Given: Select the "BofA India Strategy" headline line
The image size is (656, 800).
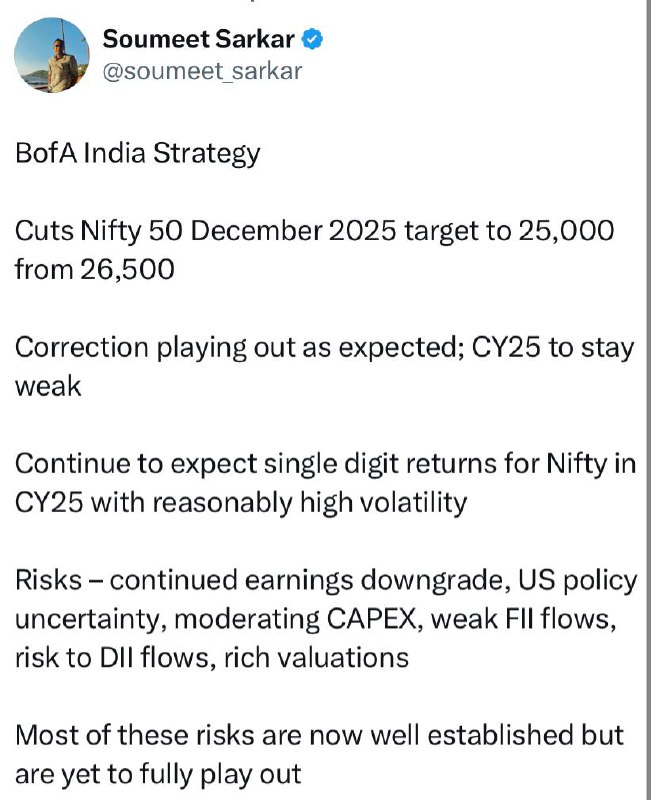Looking at the screenshot, I should click(x=138, y=153).
